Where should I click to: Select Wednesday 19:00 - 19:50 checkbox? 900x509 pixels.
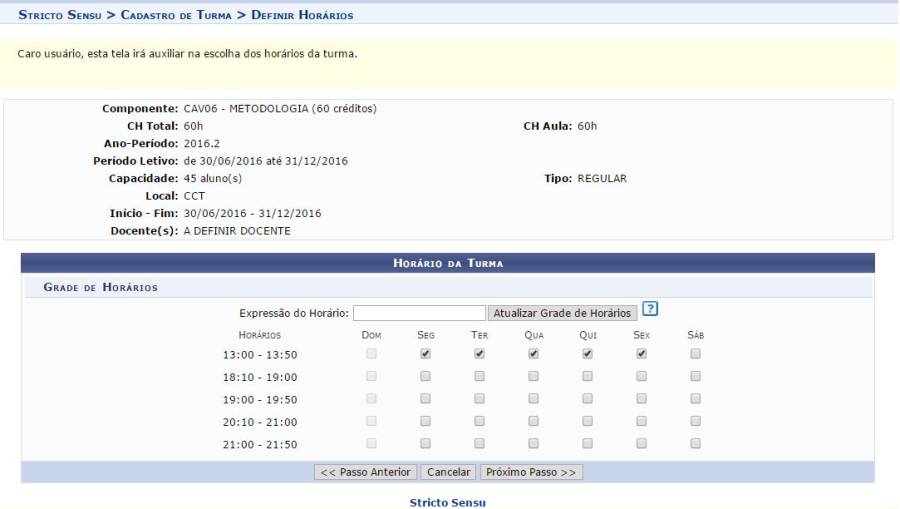[534, 399]
